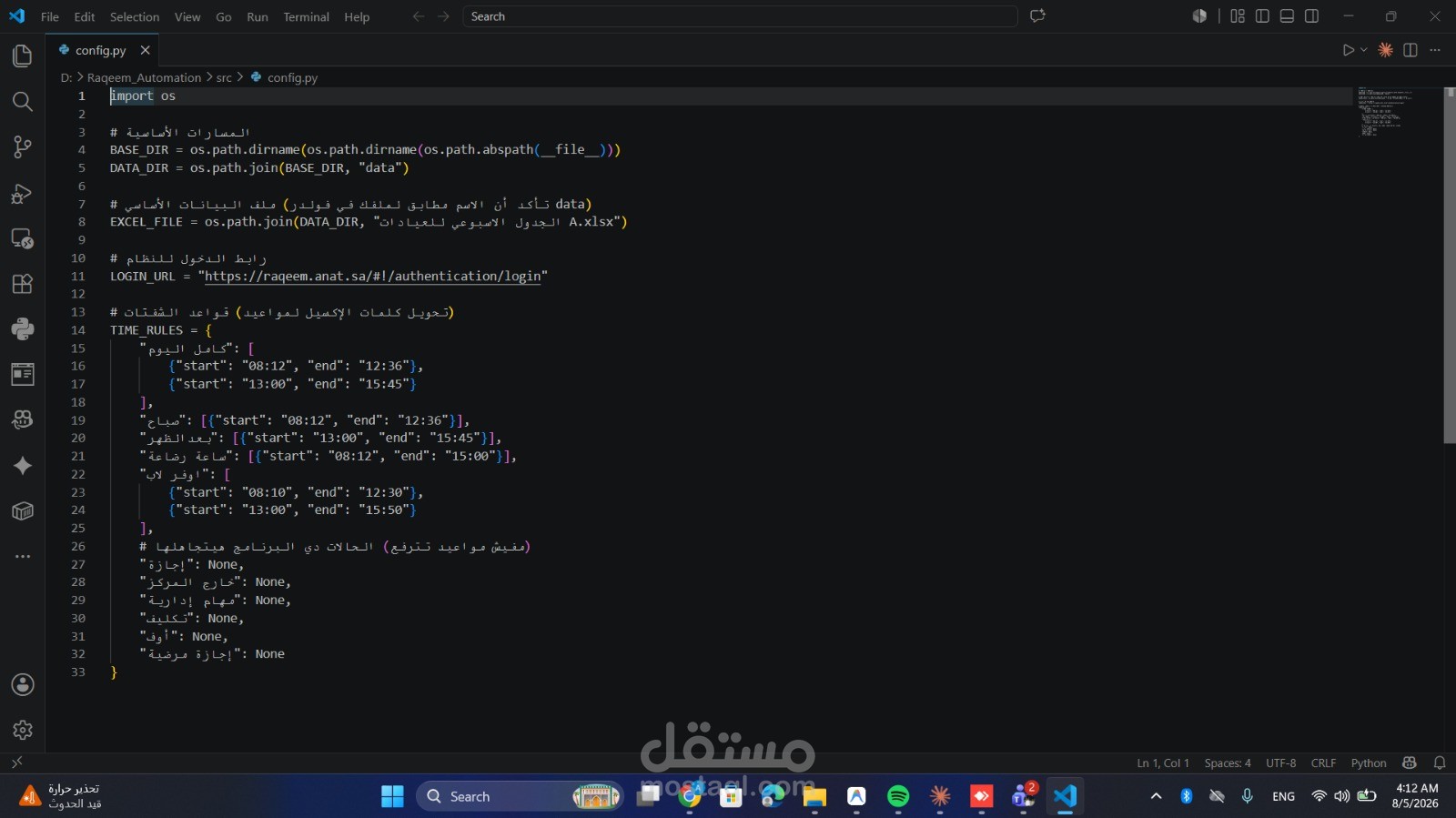This screenshot has width=1456, height=818.
Task: Show additional views with the ellipsis icon
Action: click(23, 556)
